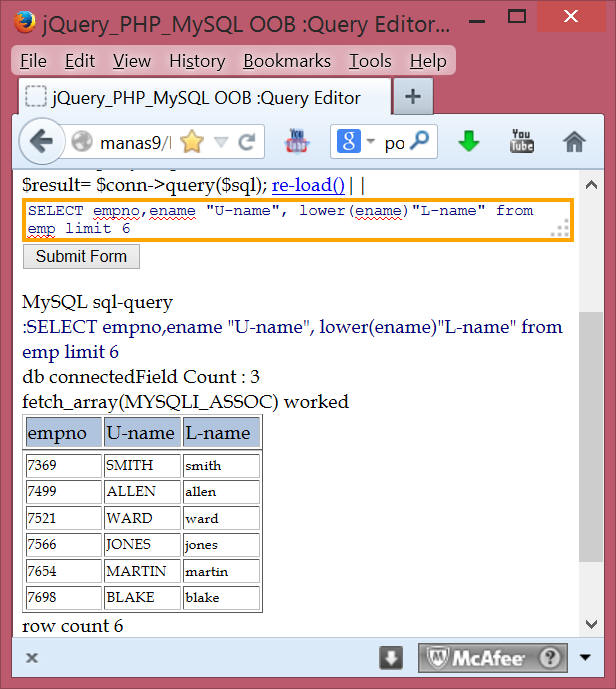Select the cell martin in L-name
616x689 pixels.
point(221,571)
